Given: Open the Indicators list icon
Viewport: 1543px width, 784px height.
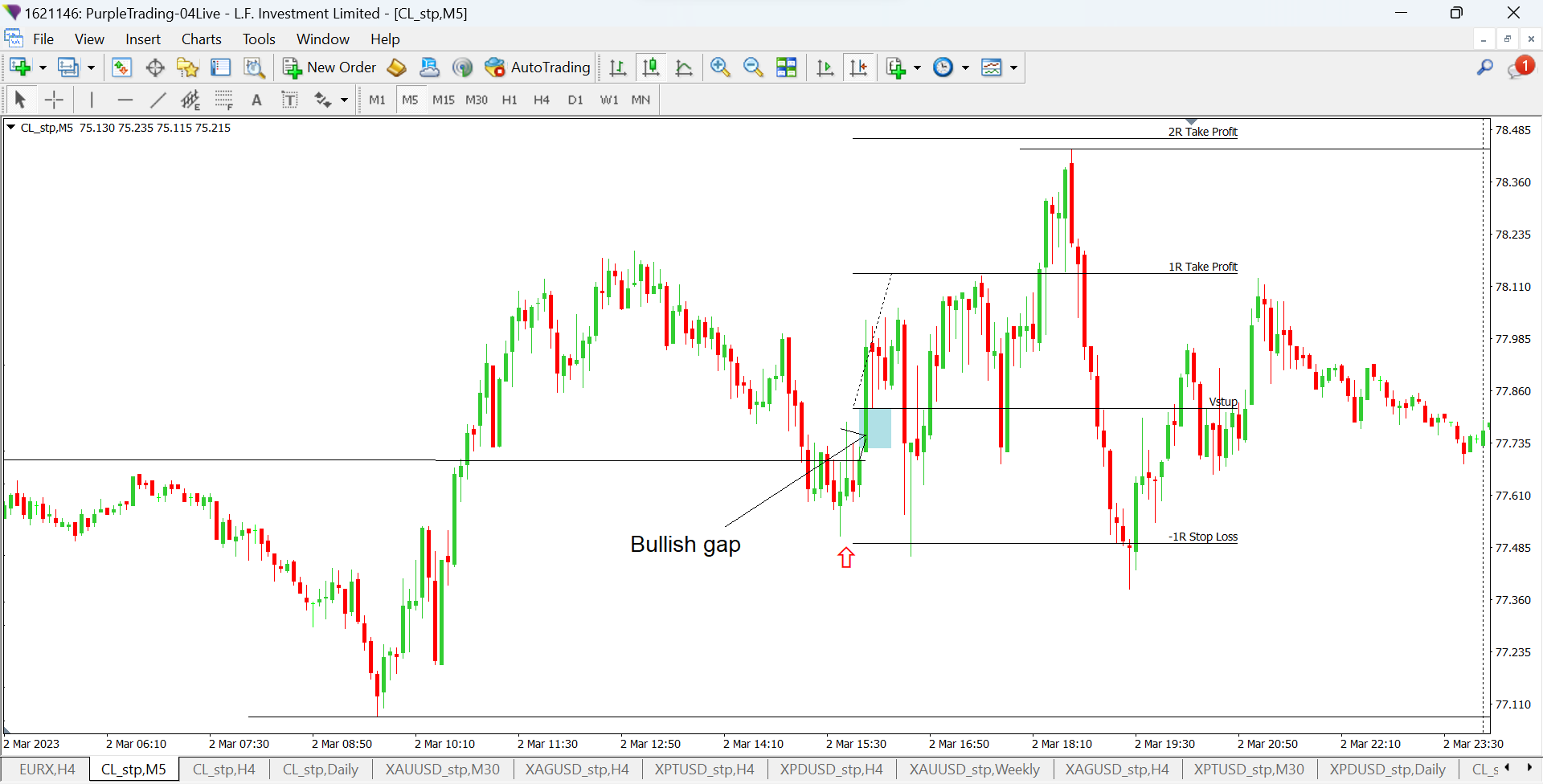Looking at the screenshot, I should 895,67.
